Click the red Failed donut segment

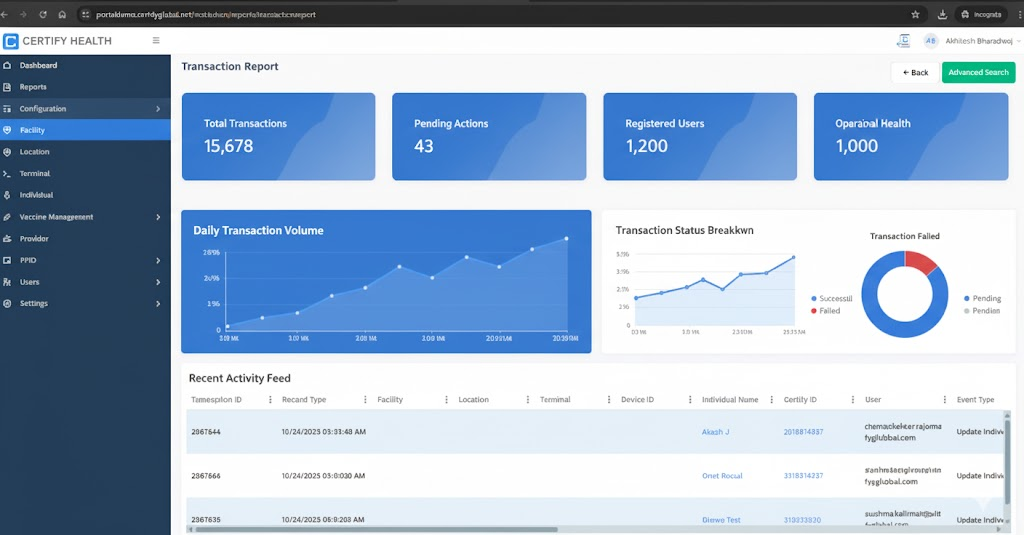pos(921,261)
